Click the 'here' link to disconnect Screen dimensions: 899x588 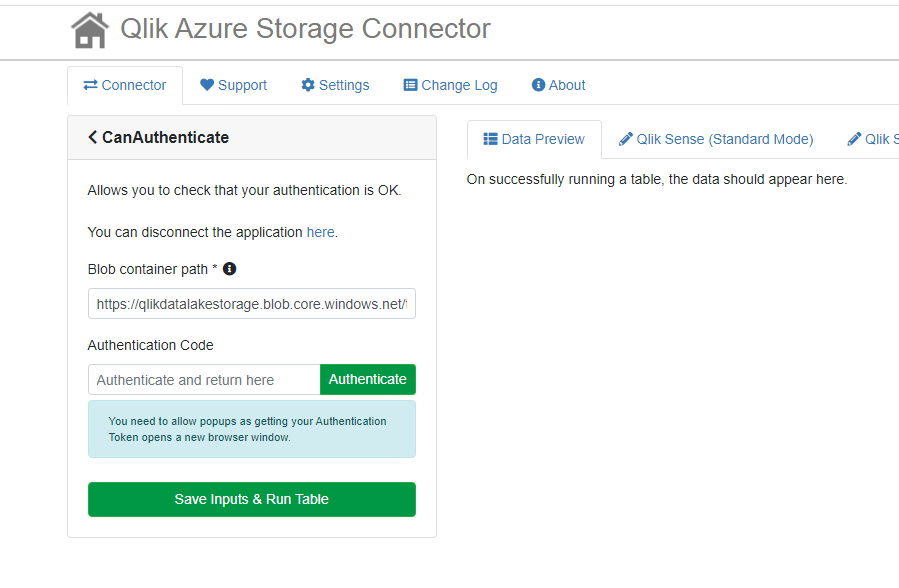tap(320, 231)
